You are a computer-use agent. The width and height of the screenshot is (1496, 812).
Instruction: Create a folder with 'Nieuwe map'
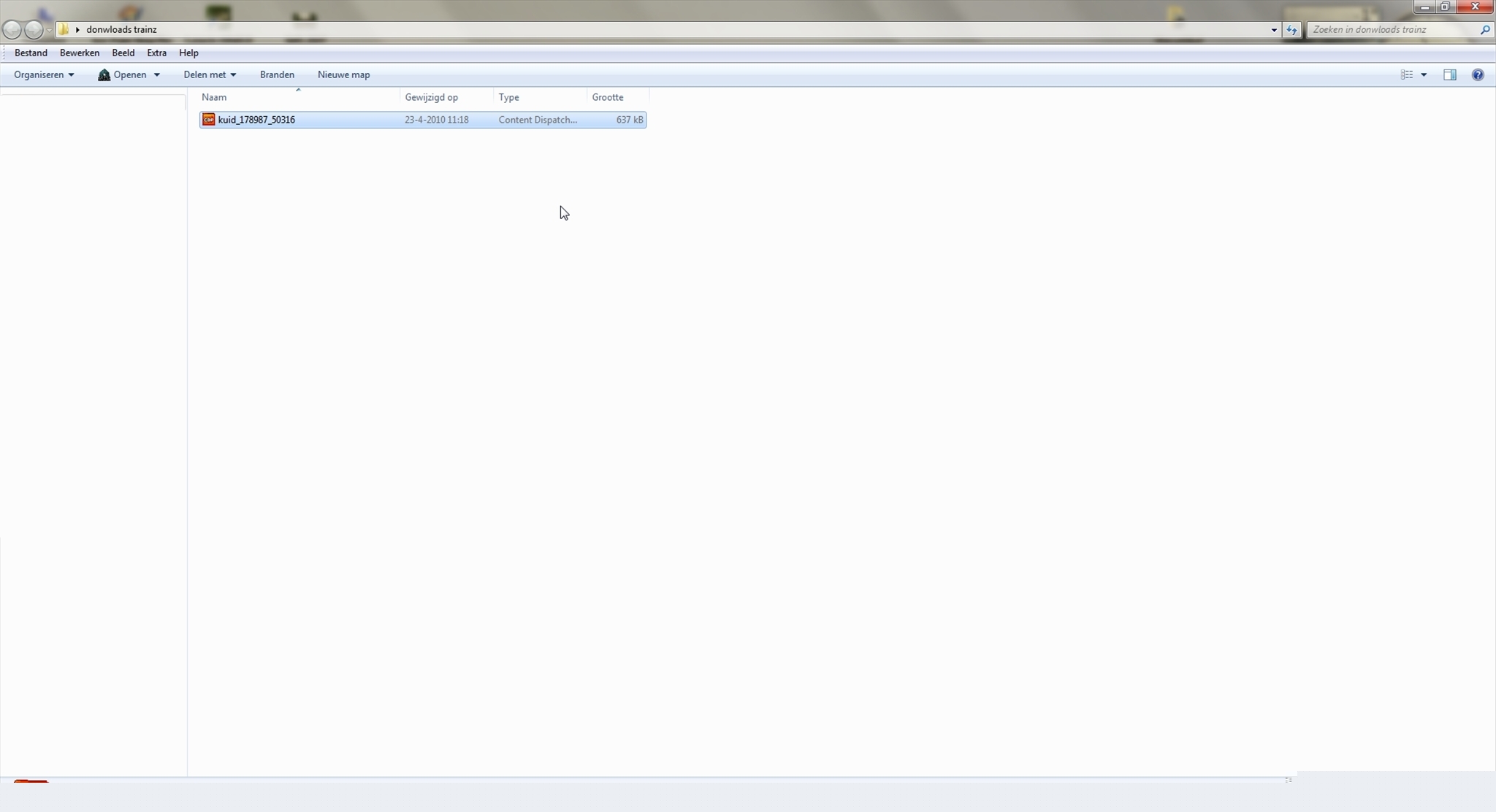[x=343, y=74]
